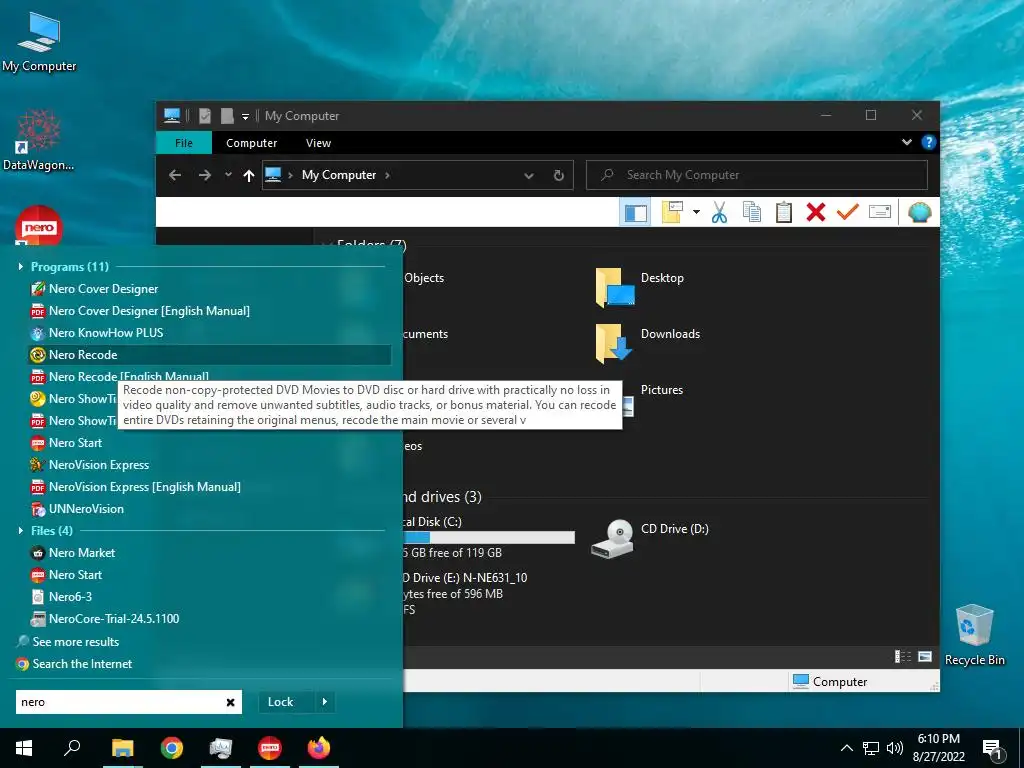Launch Nero Cover Designer
1024x768 pixels.
[209, 289]
